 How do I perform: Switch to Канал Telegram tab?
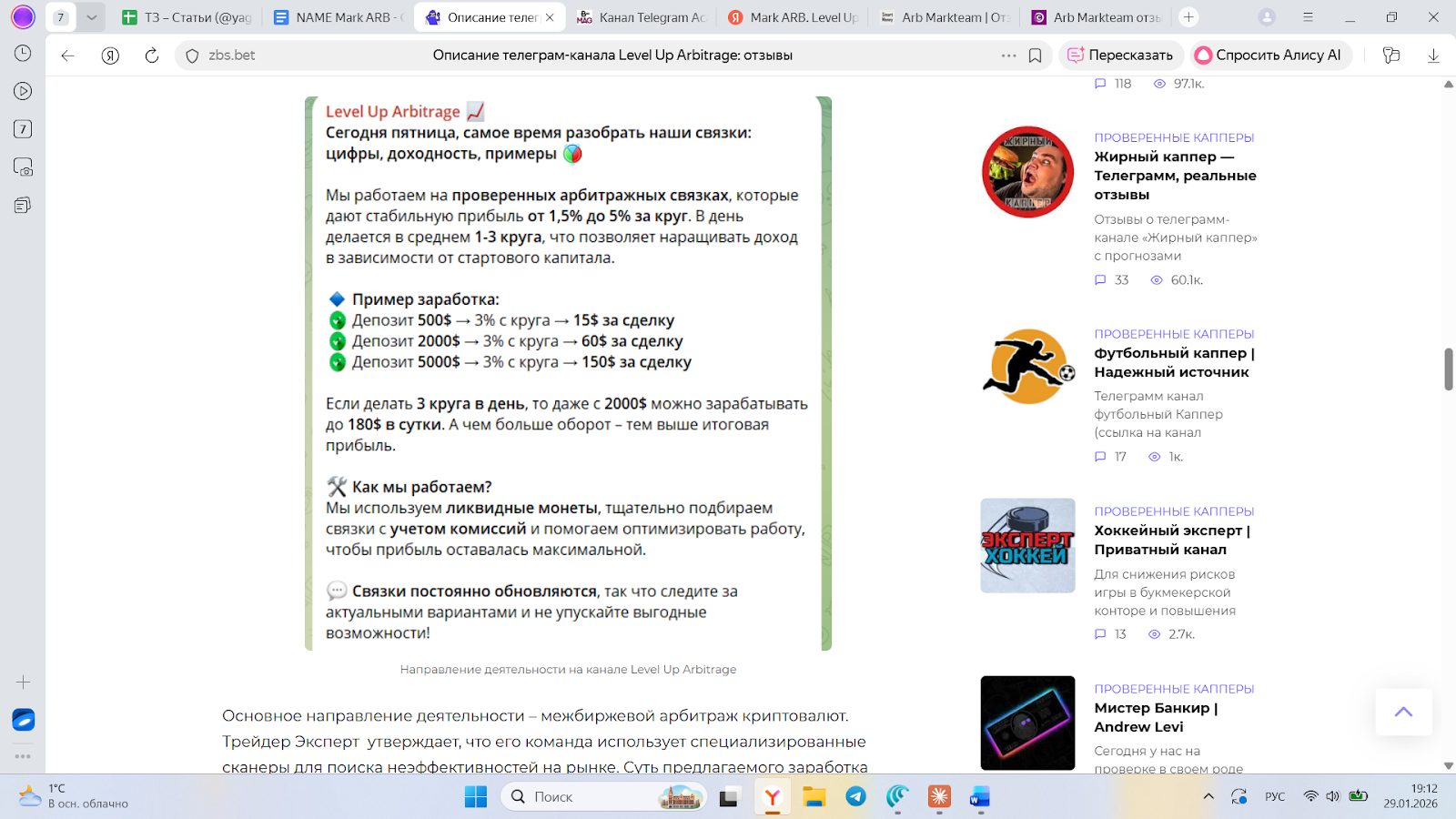642,17
